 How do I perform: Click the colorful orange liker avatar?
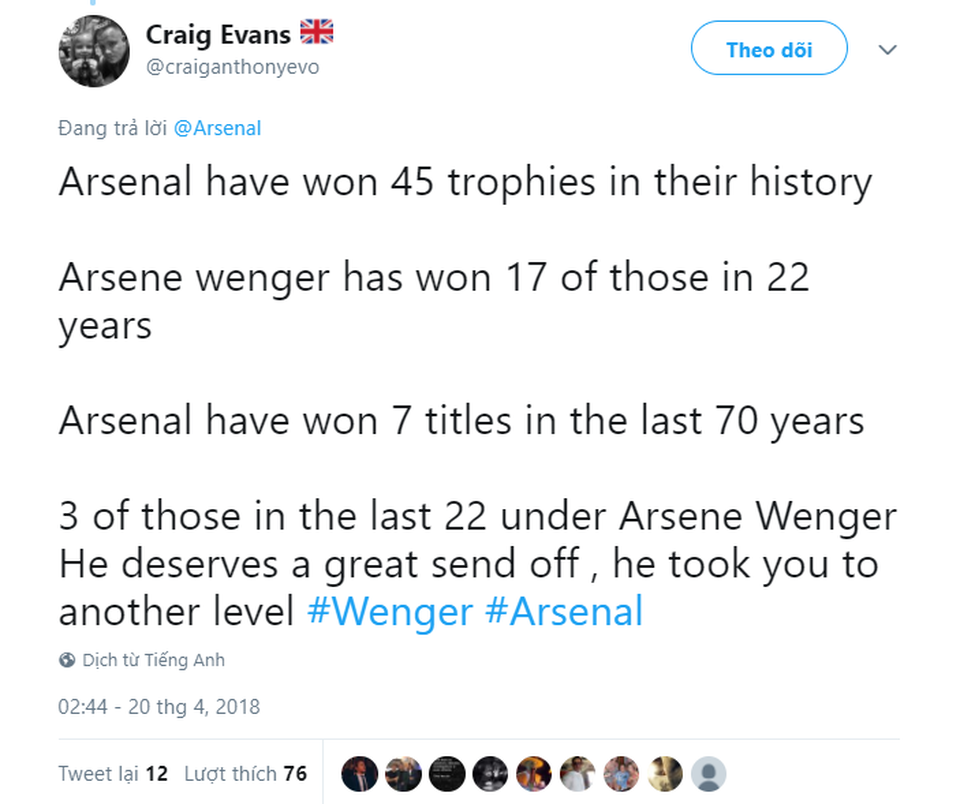click(533, 773)
